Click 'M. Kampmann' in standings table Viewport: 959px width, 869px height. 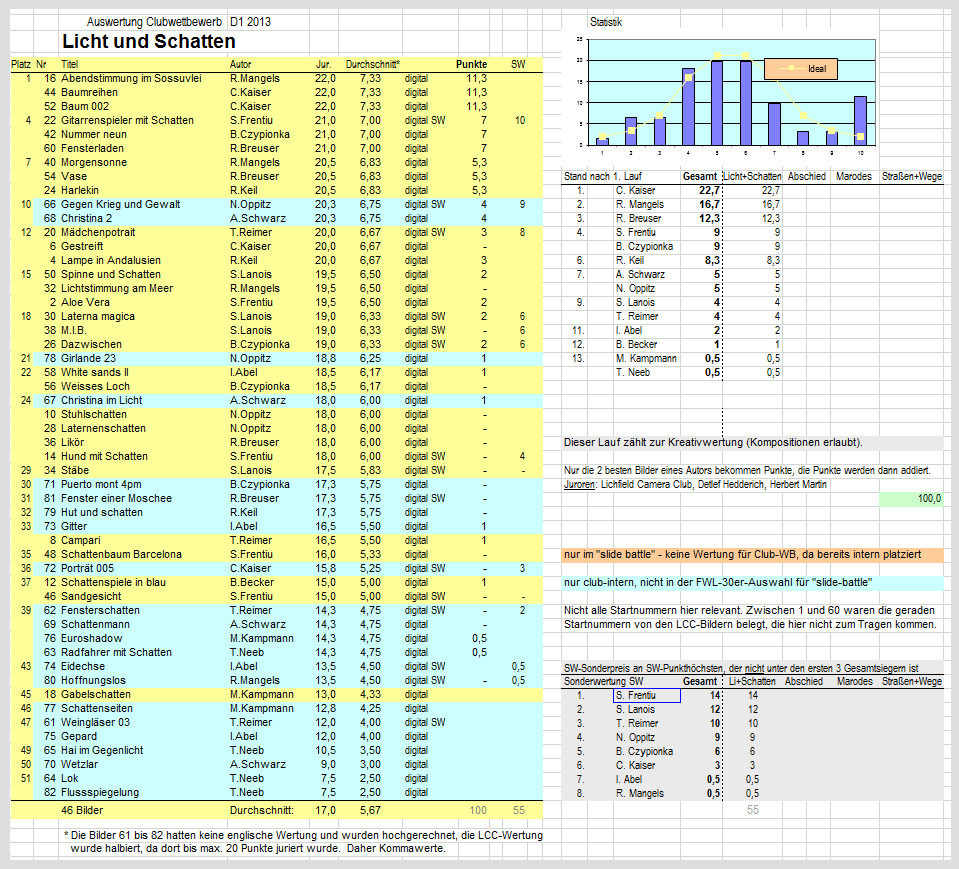pos(646,358)
